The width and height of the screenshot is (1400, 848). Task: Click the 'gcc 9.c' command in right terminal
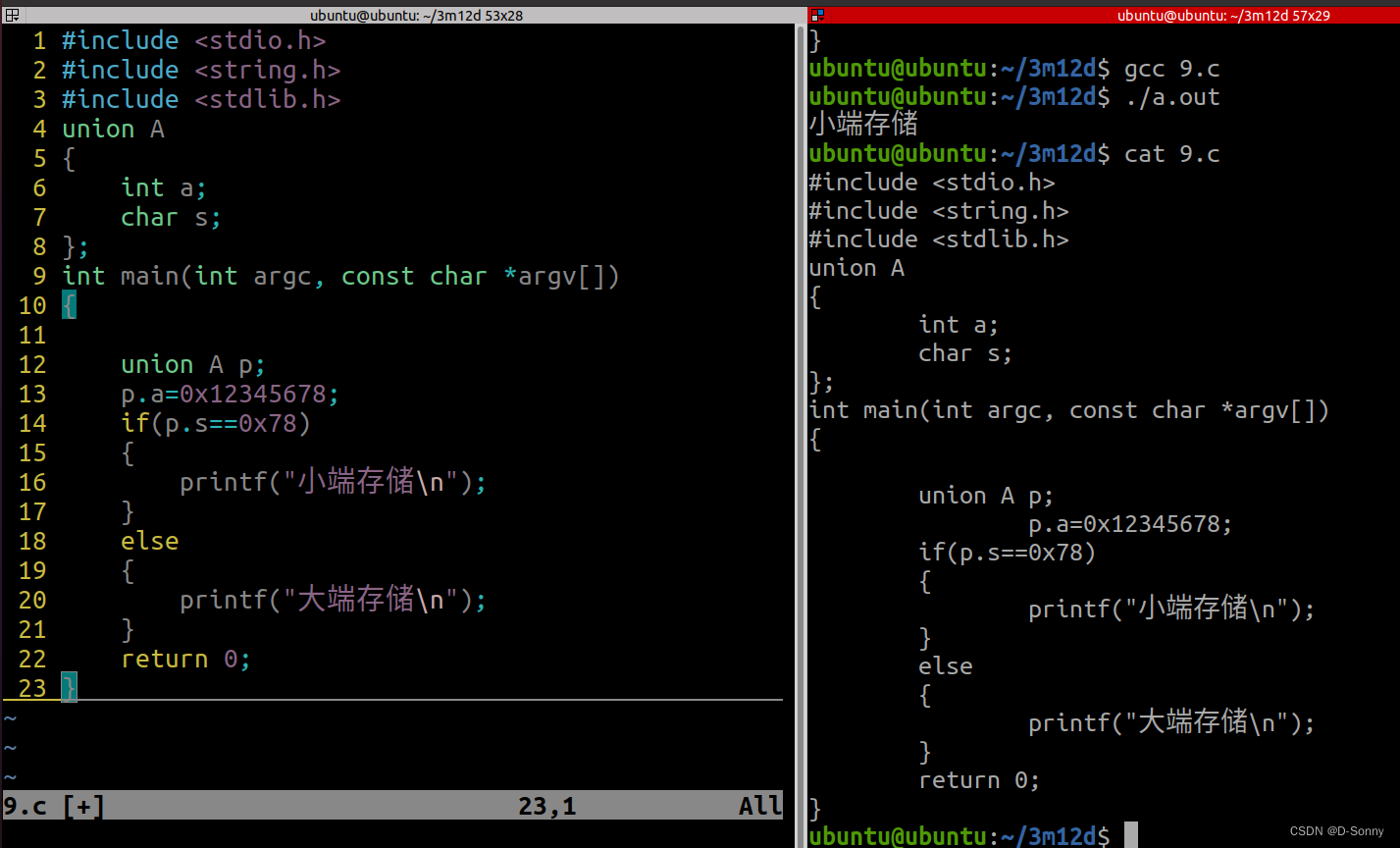[1172, 69]
